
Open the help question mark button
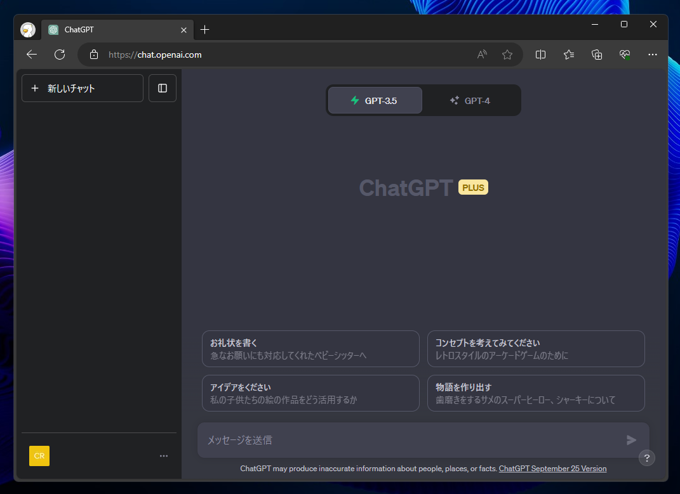(647, 458)
